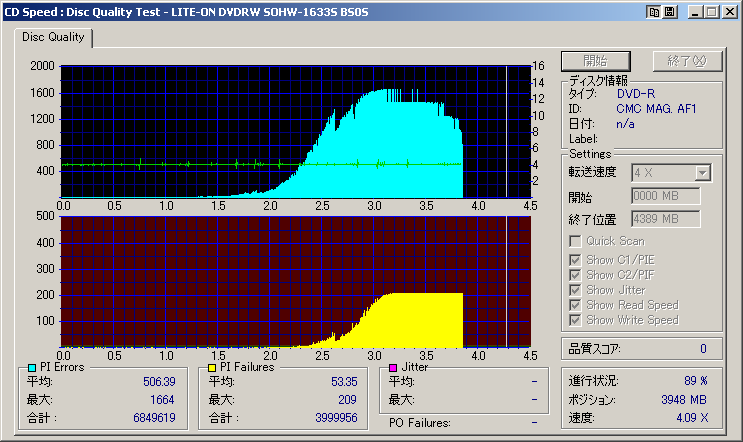Click the PI Errors 最大 value 1664

tap(163, 400)
